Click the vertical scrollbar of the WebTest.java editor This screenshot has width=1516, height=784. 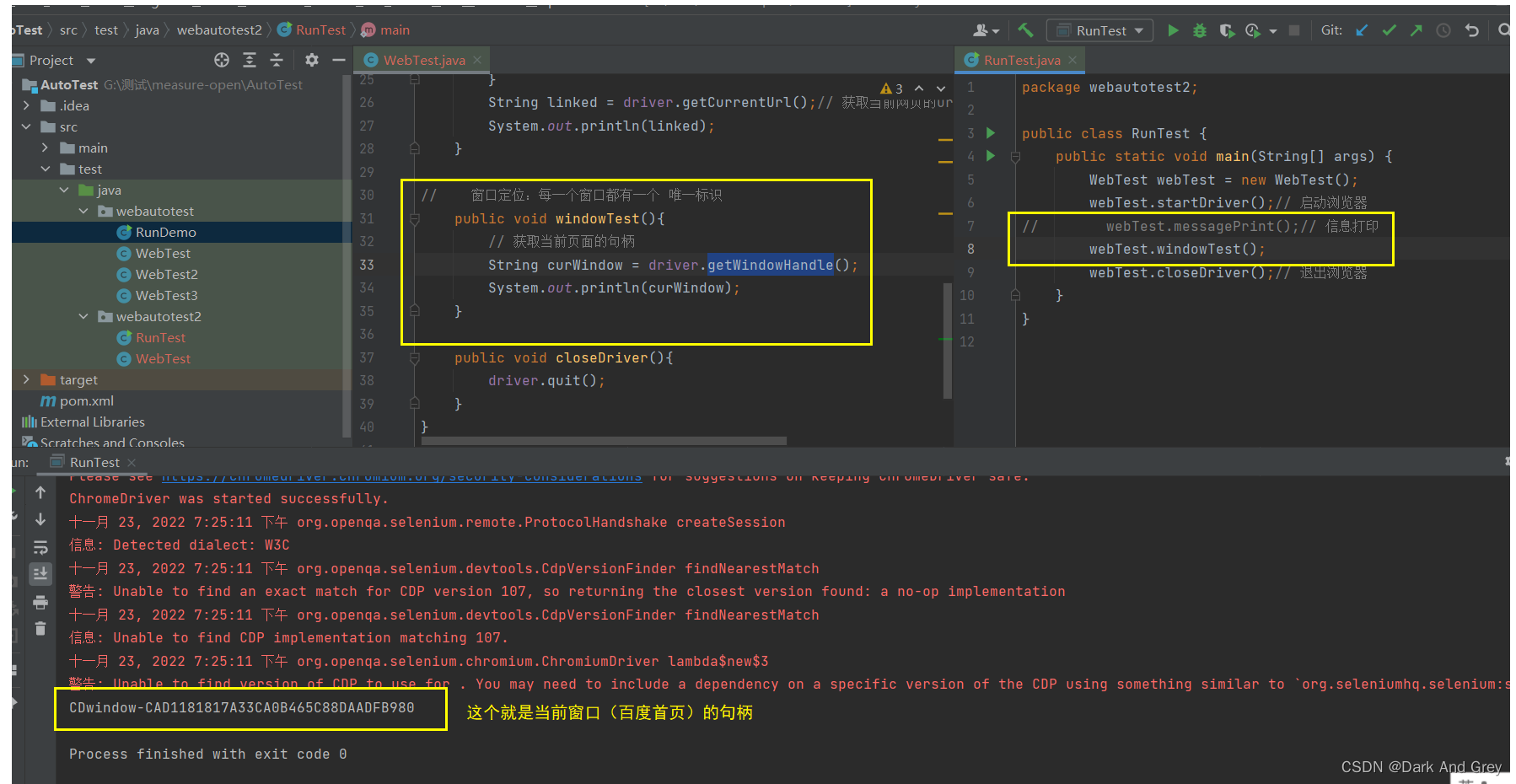coord(948,341)
